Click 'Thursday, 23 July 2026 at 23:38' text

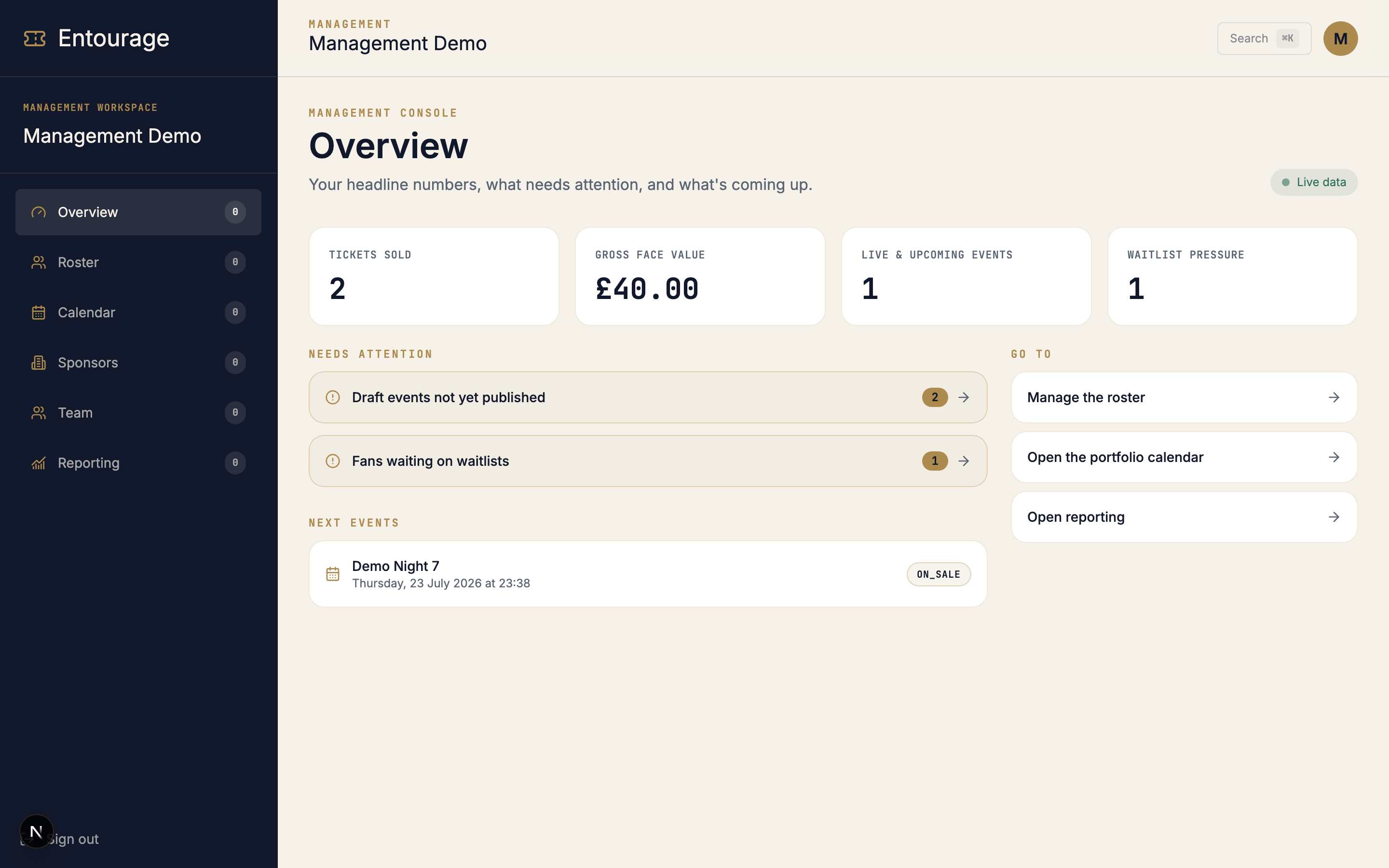pos(441,583)
